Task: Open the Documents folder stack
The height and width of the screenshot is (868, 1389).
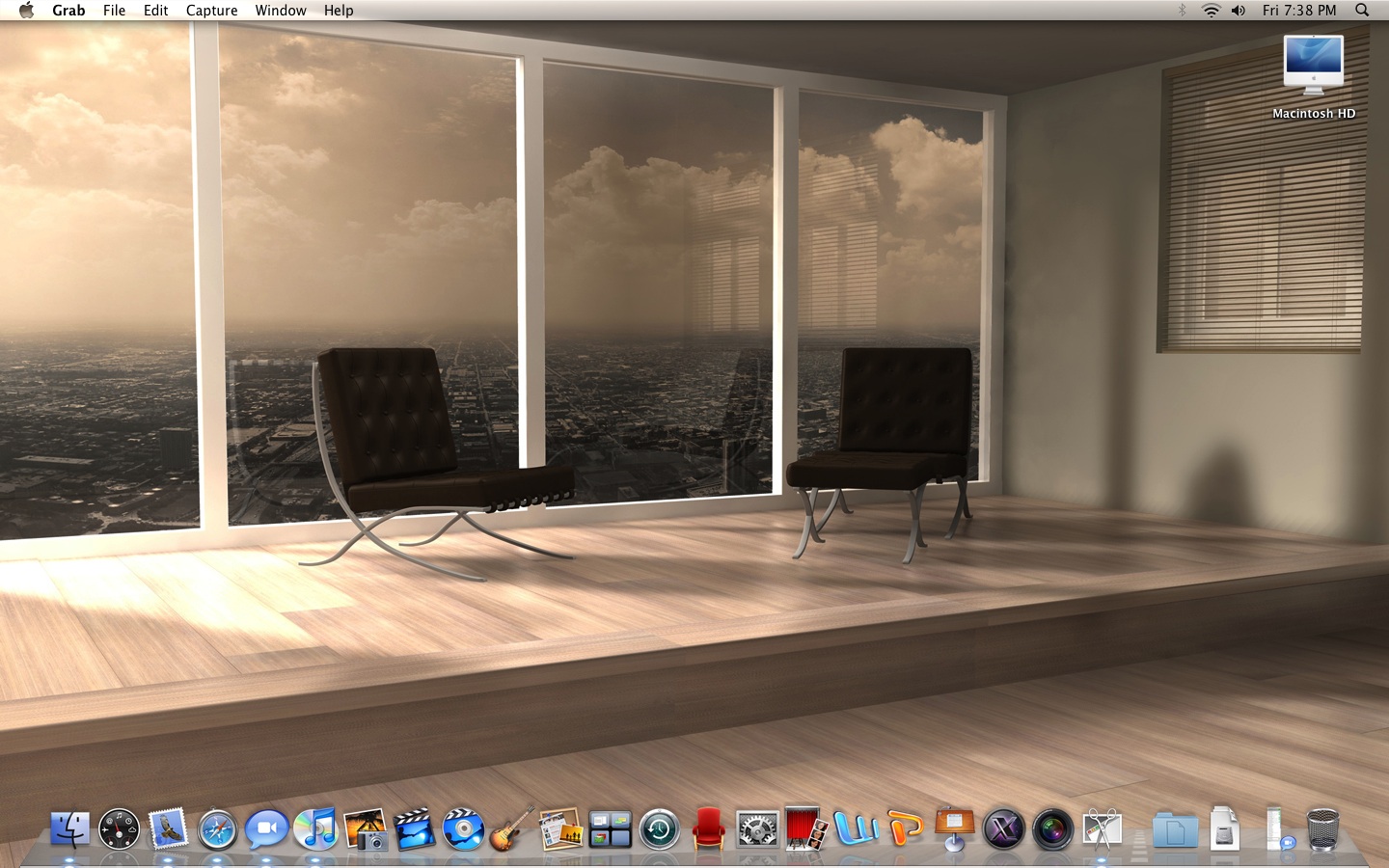Action: 1175,829
